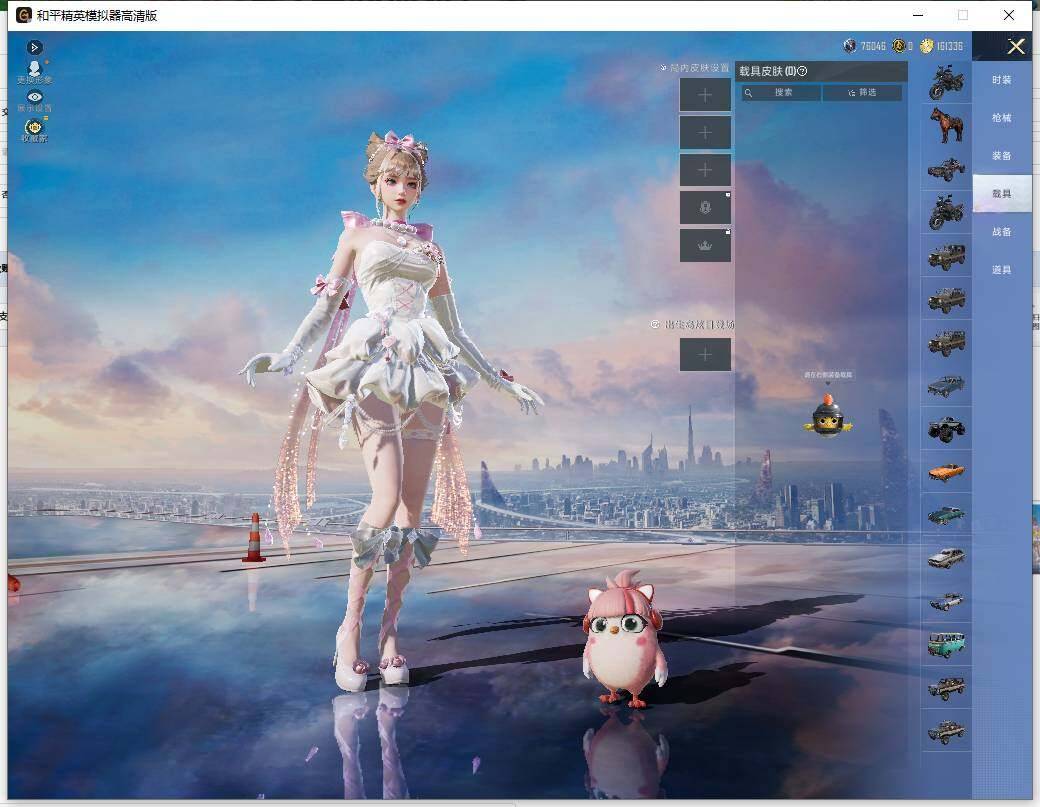
Task: Choose the orange sports car vehicle
Action: (x=946, y=472)
